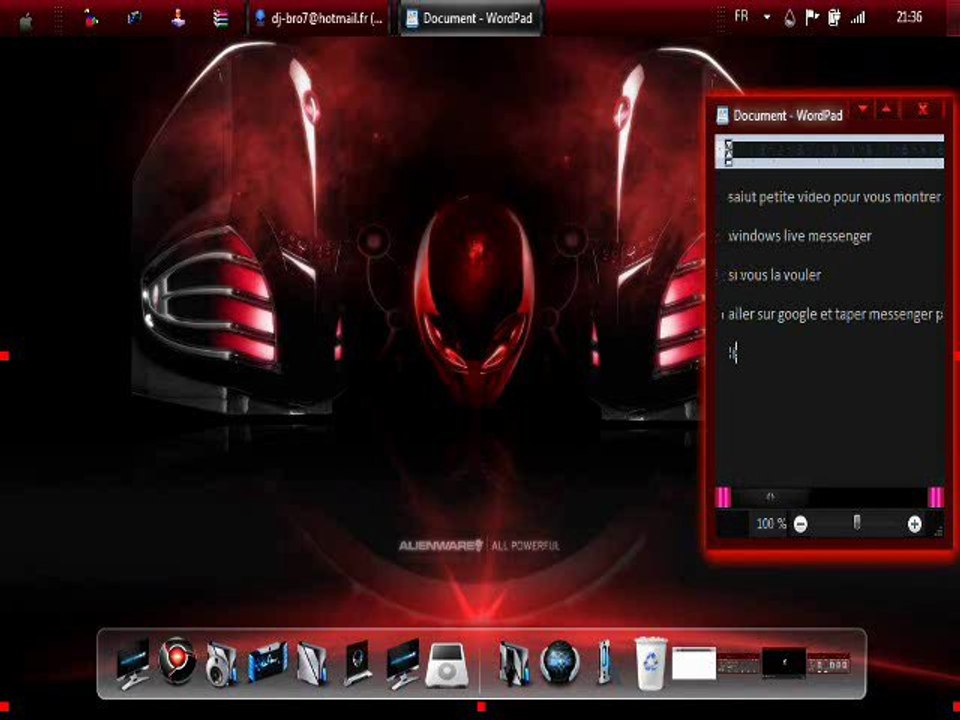Click the WordPad document icon in title bar
Viewport: 960px width, 720px height.
(722, 115)
